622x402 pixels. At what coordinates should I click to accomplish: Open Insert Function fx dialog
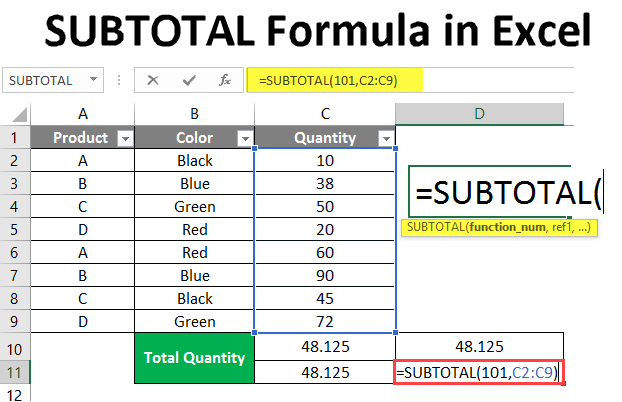(225, 81)
